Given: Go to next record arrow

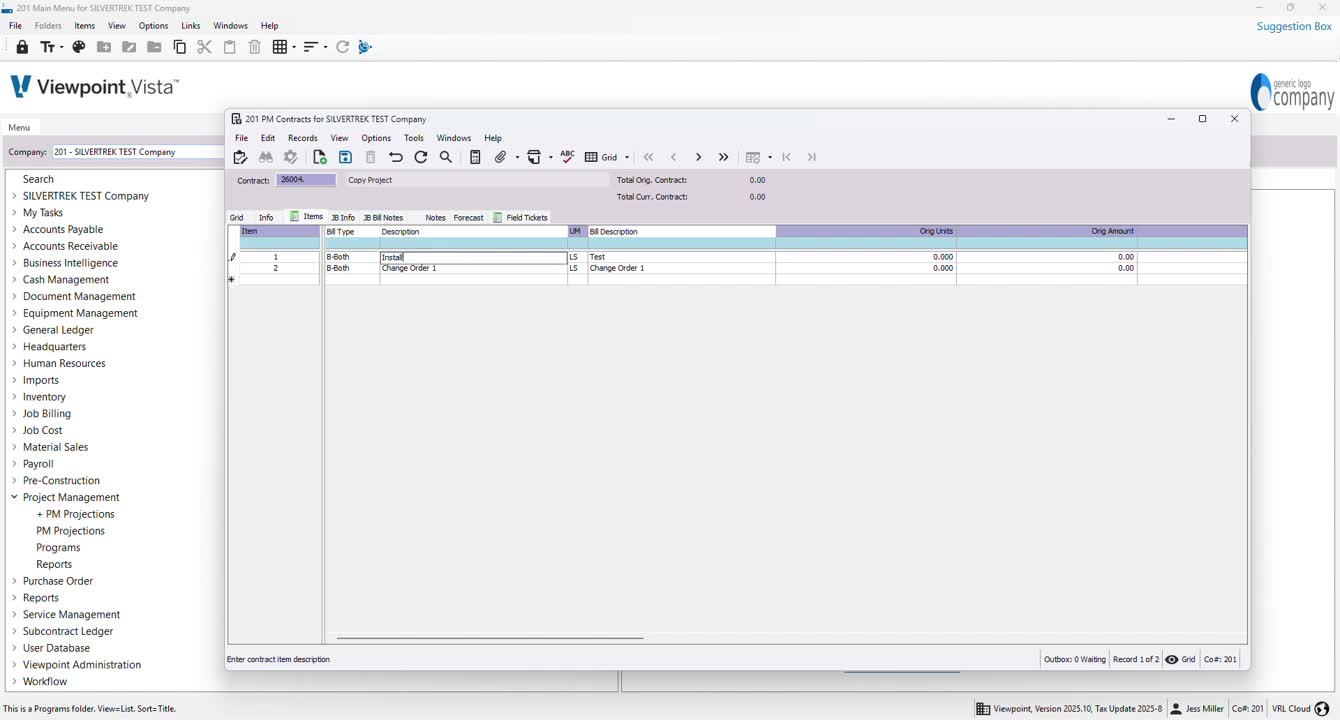Looking at the screenshot, I should (x=698, y=157).
